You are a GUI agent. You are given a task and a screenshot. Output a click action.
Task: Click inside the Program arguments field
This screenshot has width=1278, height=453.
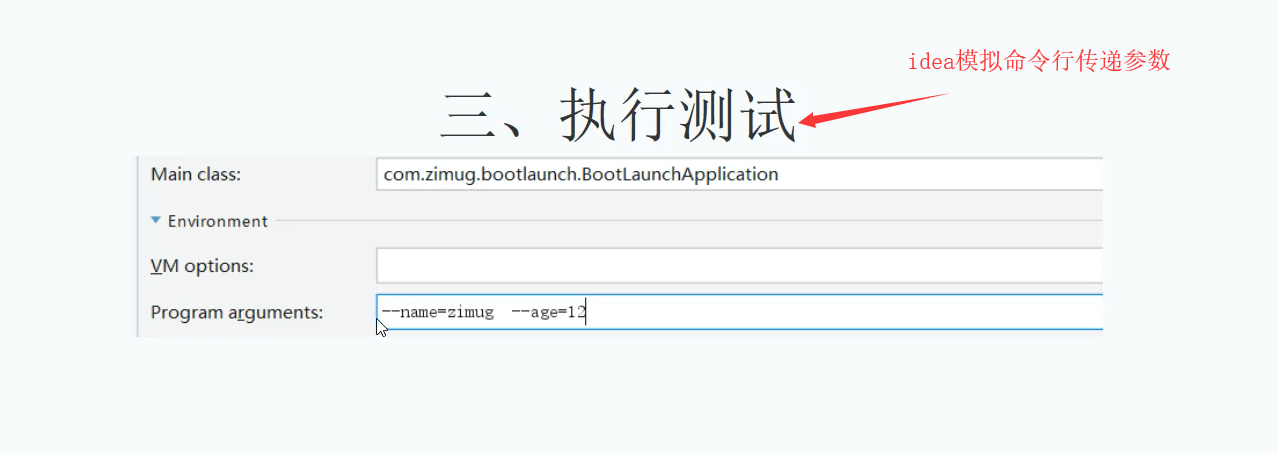click(x=739, y=312)
